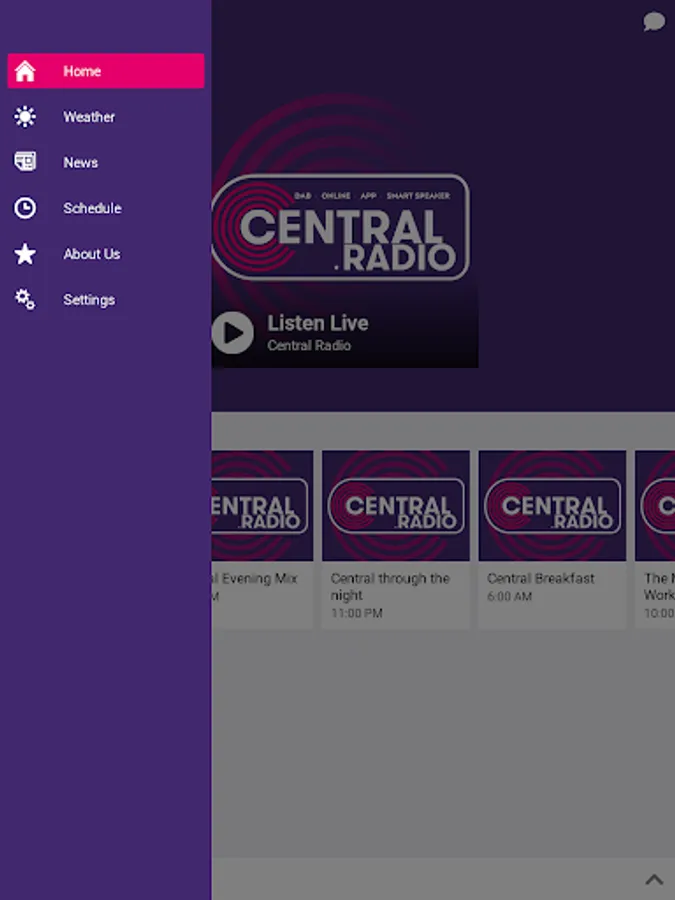The width and height of the screenshot is (675, 900).
Task: Open the chat bubble icon
Action: pyautogui.click(x=654, y=22)
